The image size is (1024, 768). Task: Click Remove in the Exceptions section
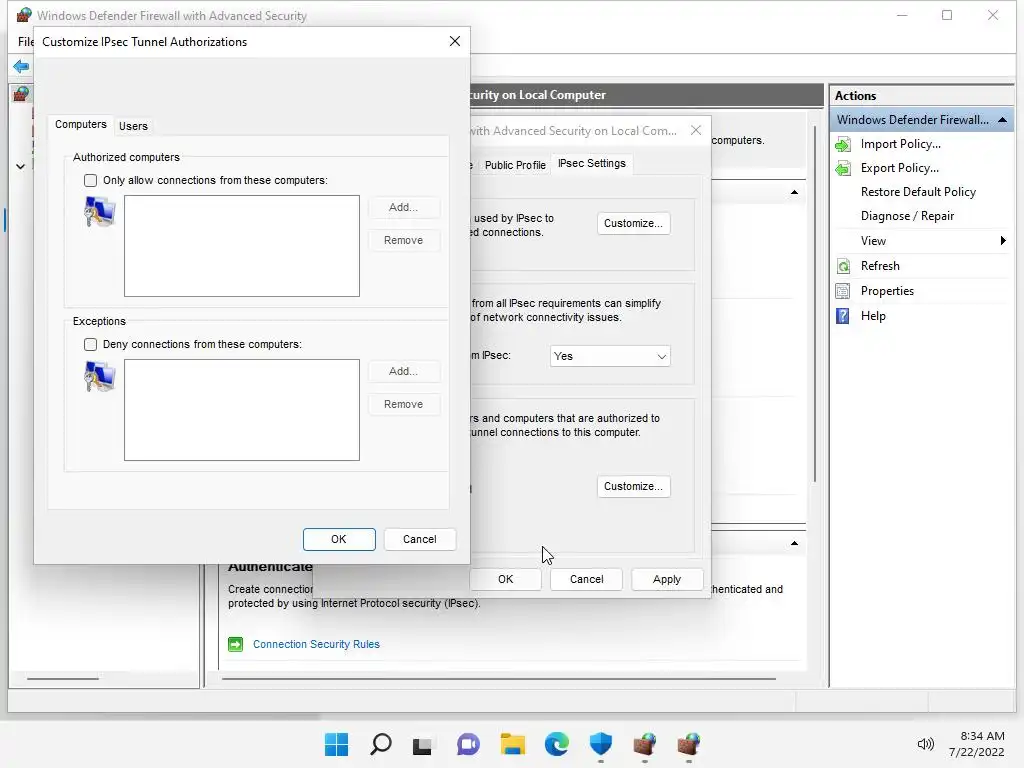tap(403, 404)
